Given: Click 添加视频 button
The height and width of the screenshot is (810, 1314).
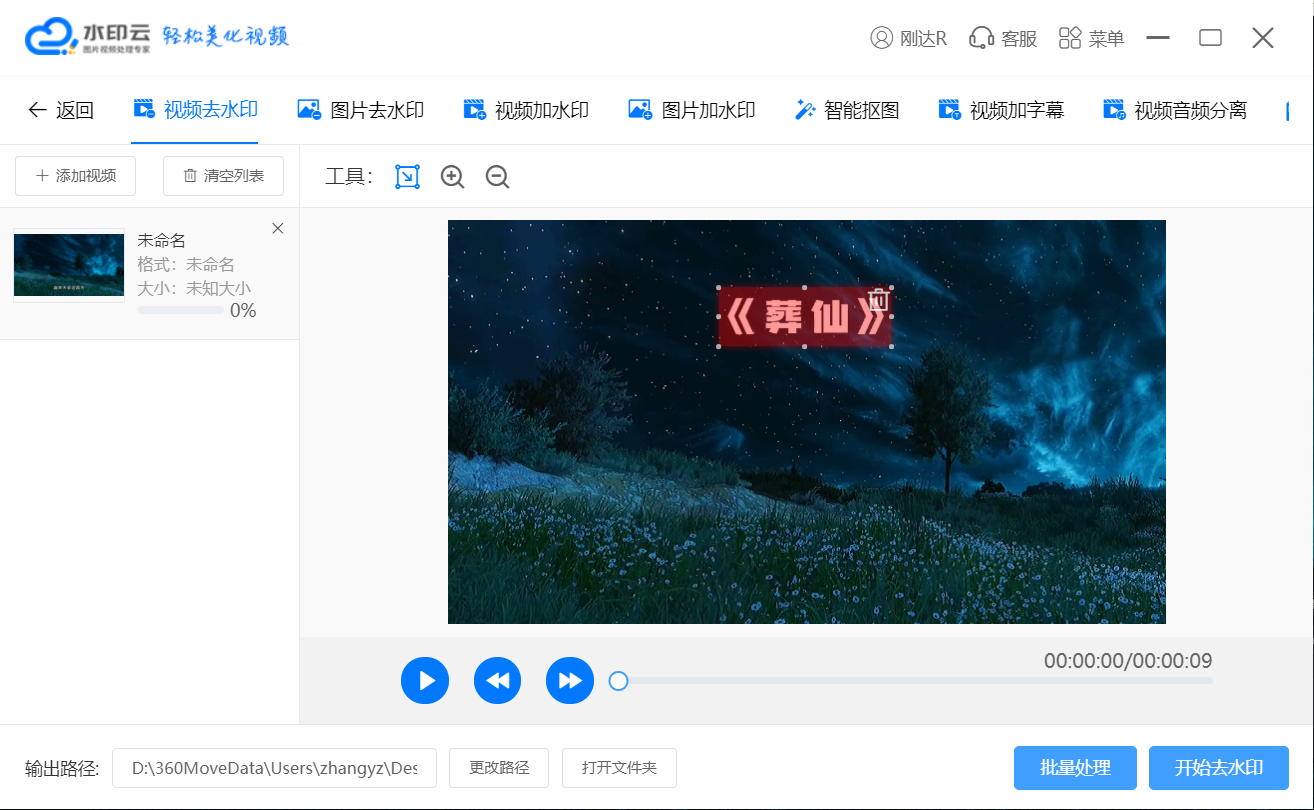Looking at the screenshot, I should point(75,176).
